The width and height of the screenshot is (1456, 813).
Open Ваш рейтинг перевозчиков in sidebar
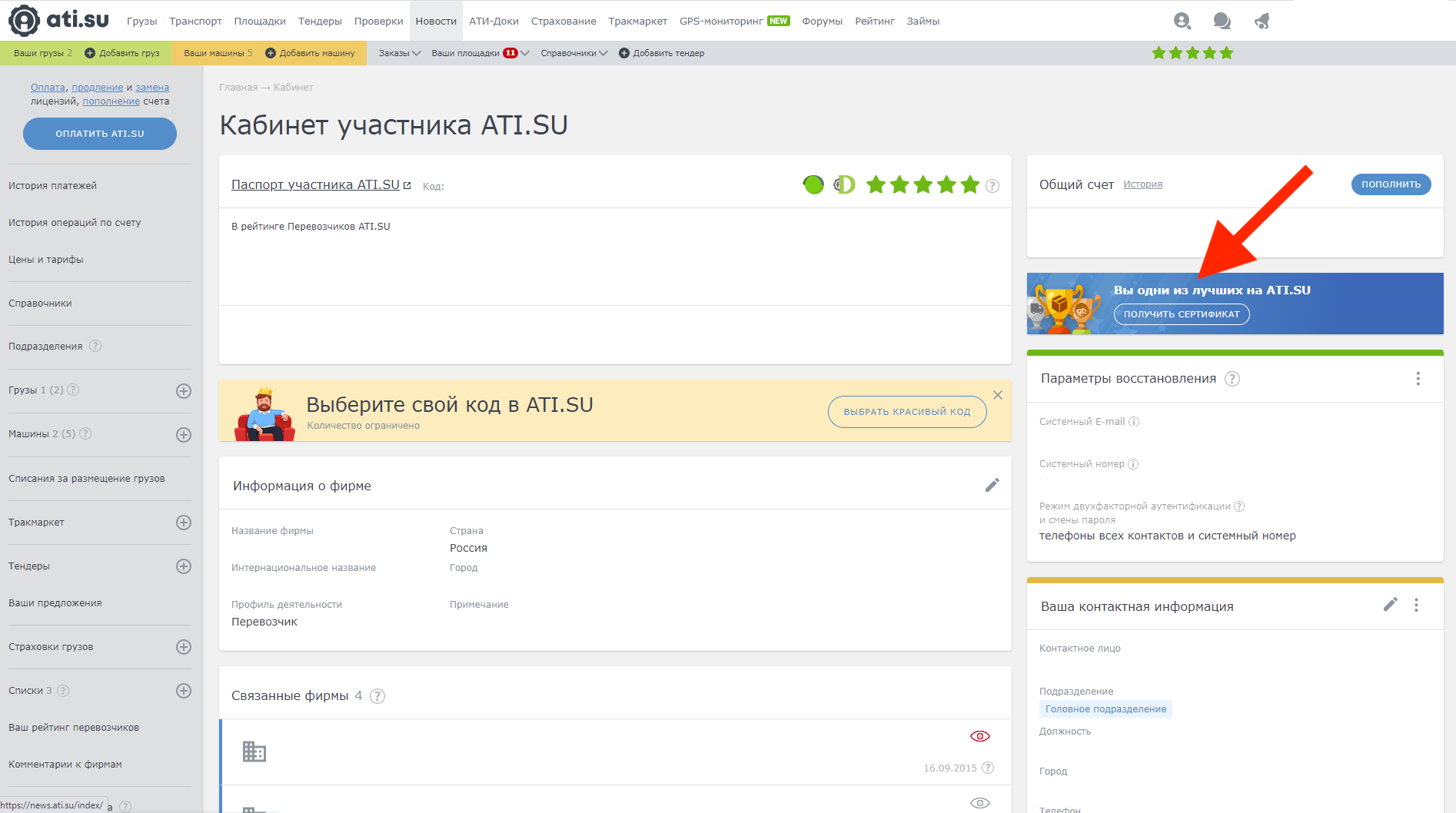[74, 728]
